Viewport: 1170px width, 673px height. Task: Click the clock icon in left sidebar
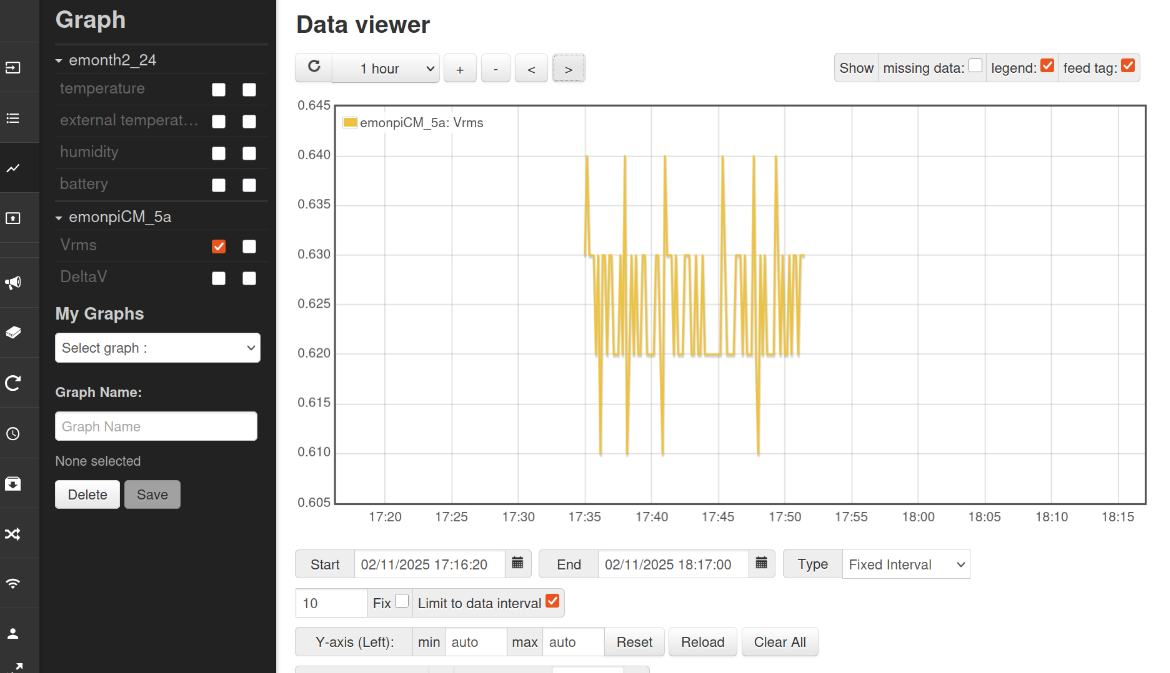pos(13,434)
